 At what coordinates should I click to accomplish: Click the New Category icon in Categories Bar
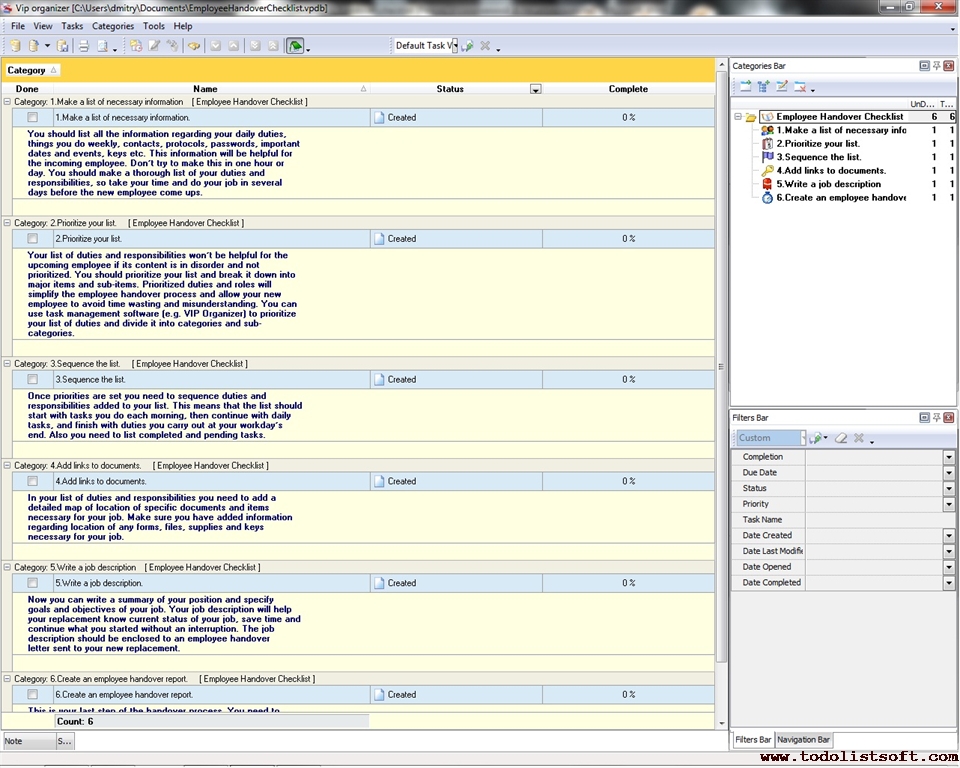[746, 87]
